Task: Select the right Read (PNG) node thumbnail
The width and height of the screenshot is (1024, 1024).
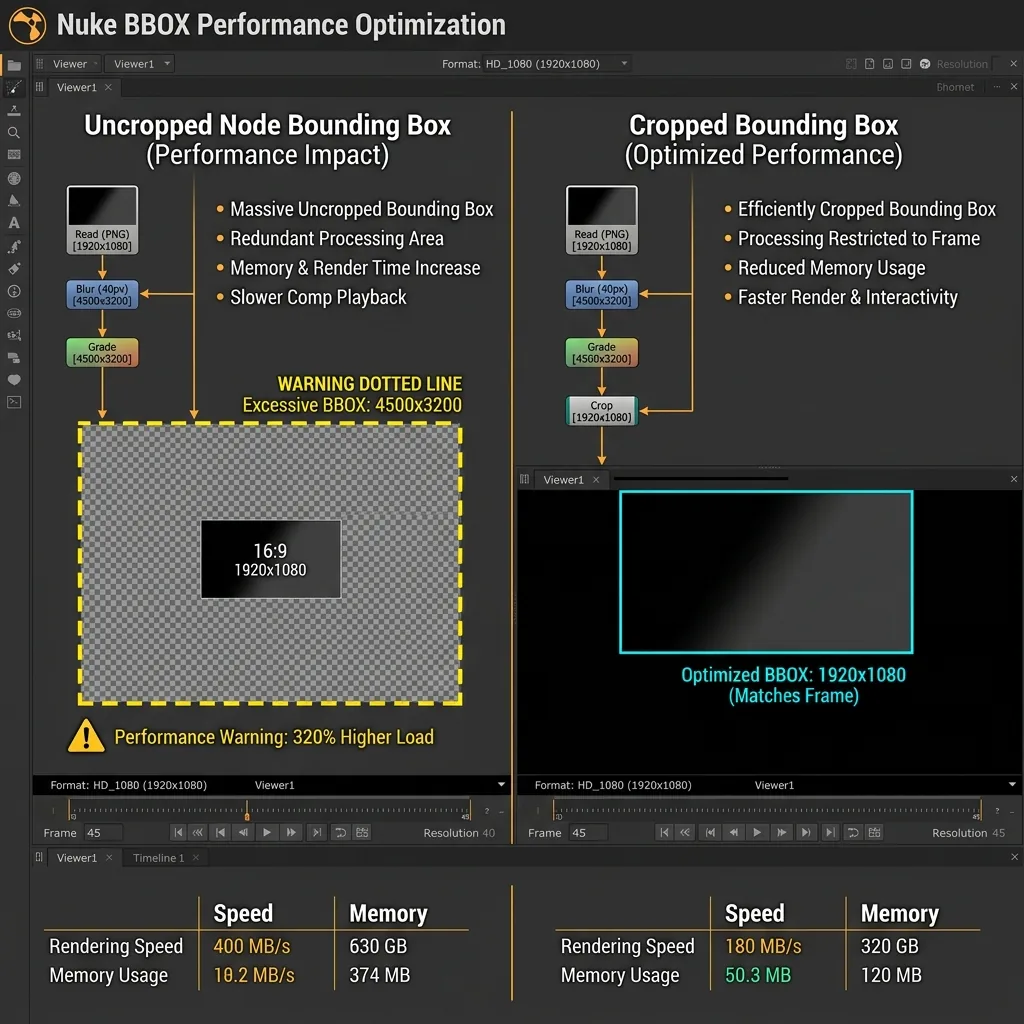Action: pyautogui.click(x=601, y=220)
